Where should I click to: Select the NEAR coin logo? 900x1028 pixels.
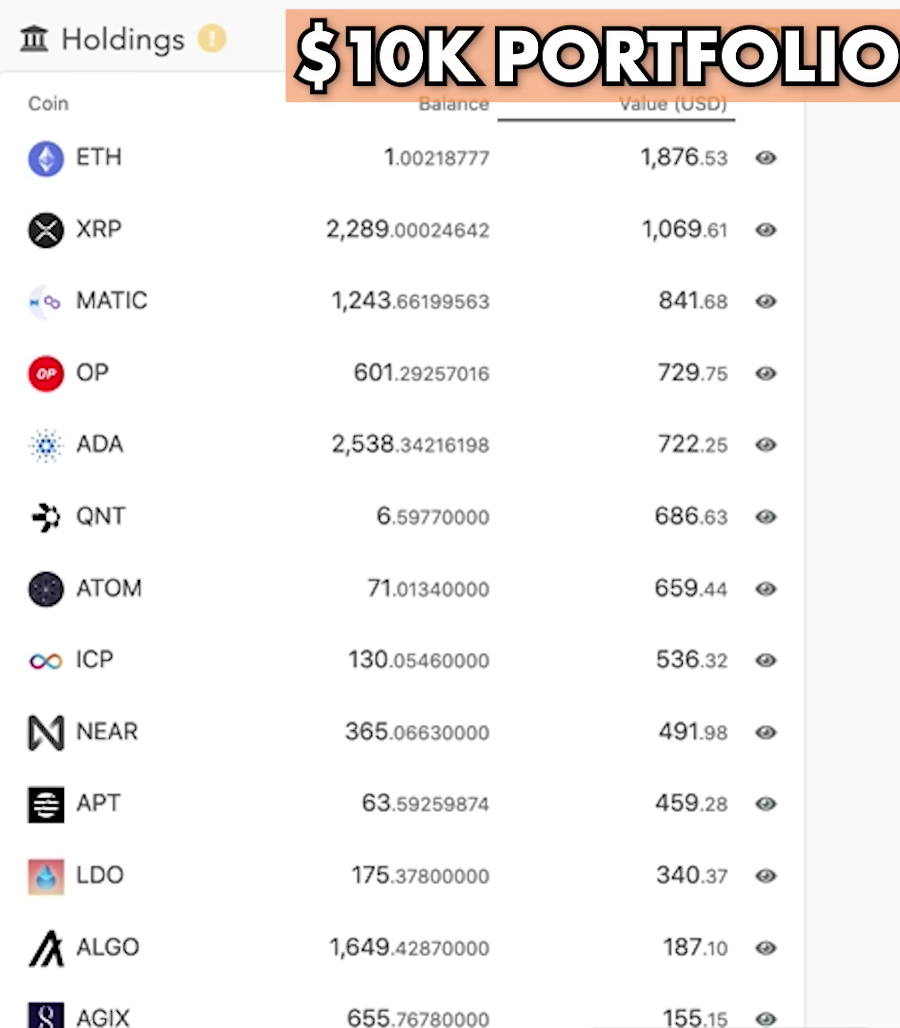(46, 732)
